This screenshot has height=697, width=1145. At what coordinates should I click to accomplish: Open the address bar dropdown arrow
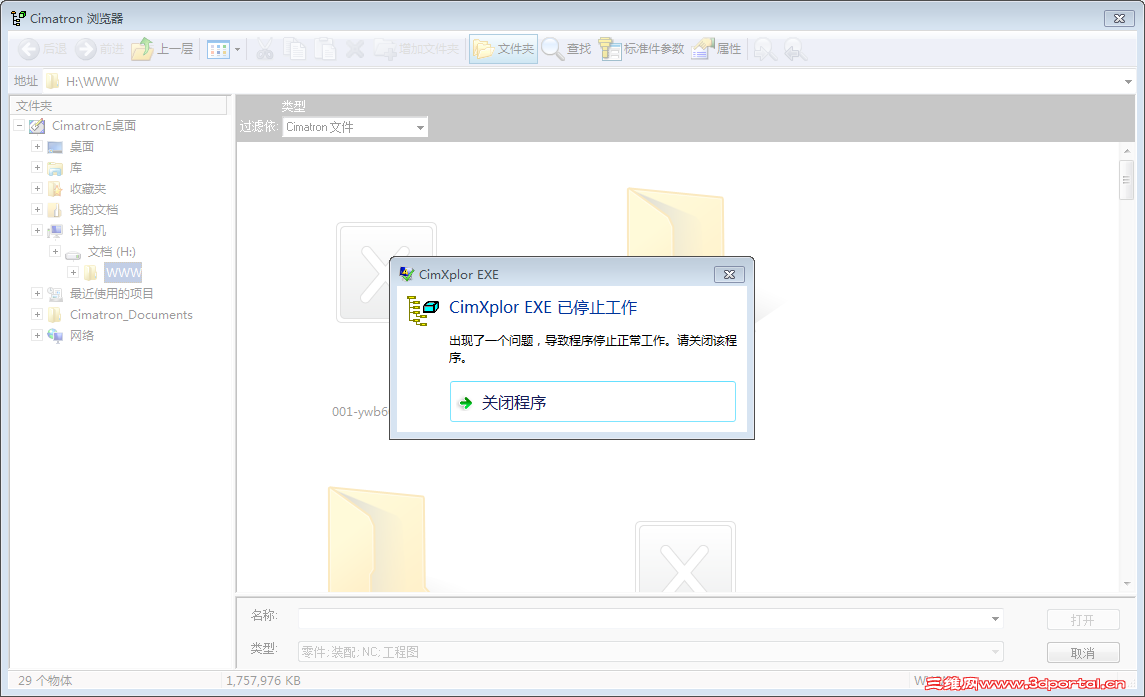pos(1128,82)
